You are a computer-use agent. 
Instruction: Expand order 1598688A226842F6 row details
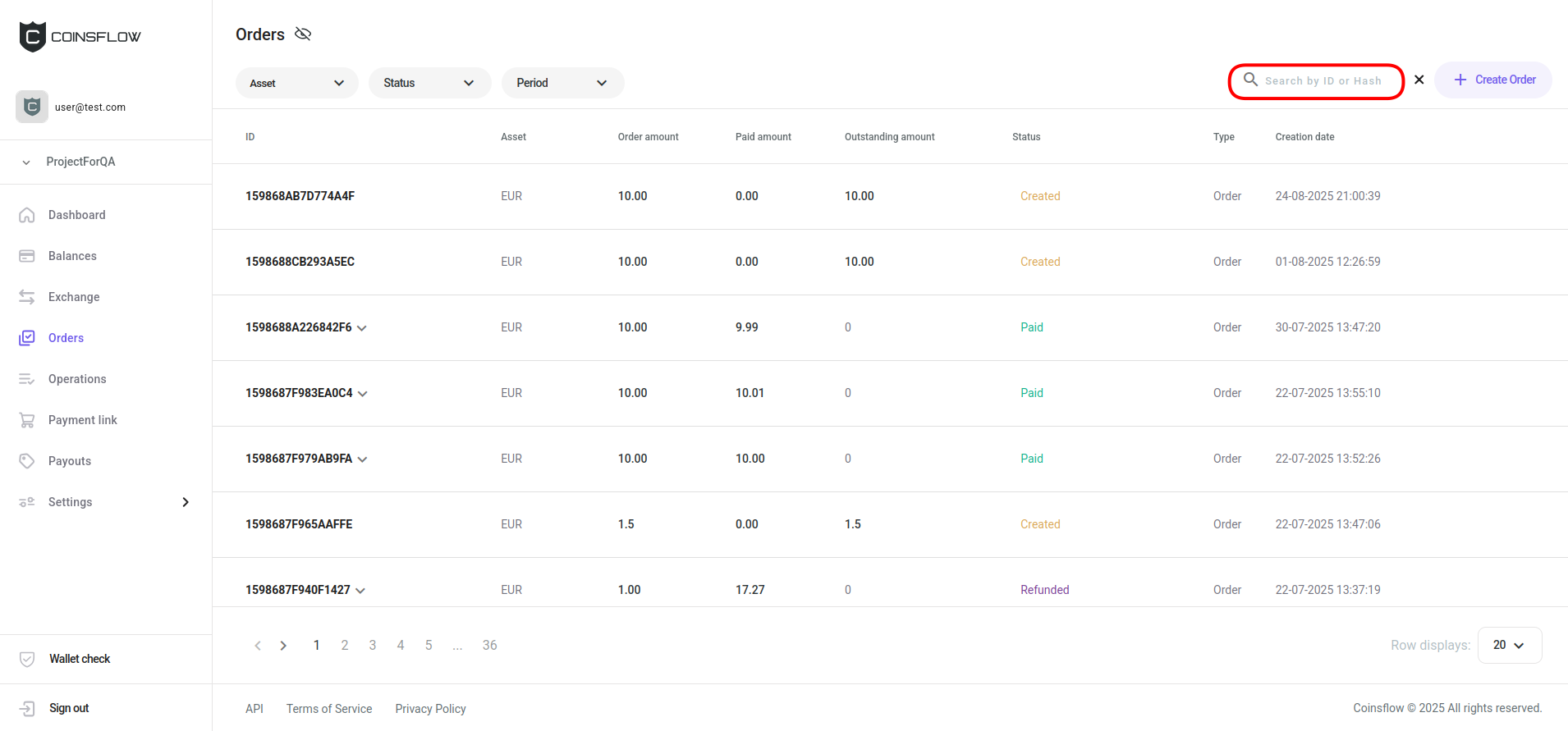(362, 328)
